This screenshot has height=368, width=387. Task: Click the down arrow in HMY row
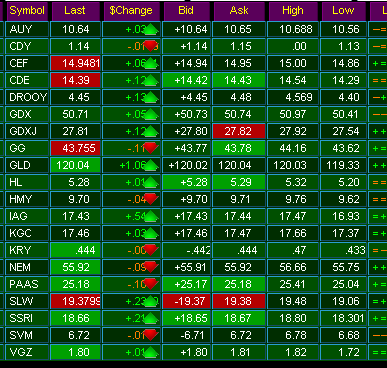point(151,199)
